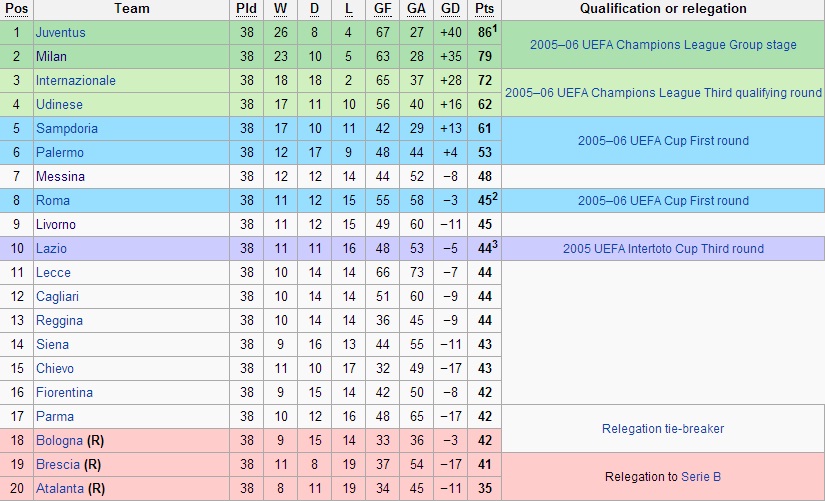Click the Pts column header
This screenshot has width=825, height=501.
click(x=485, y=9)
